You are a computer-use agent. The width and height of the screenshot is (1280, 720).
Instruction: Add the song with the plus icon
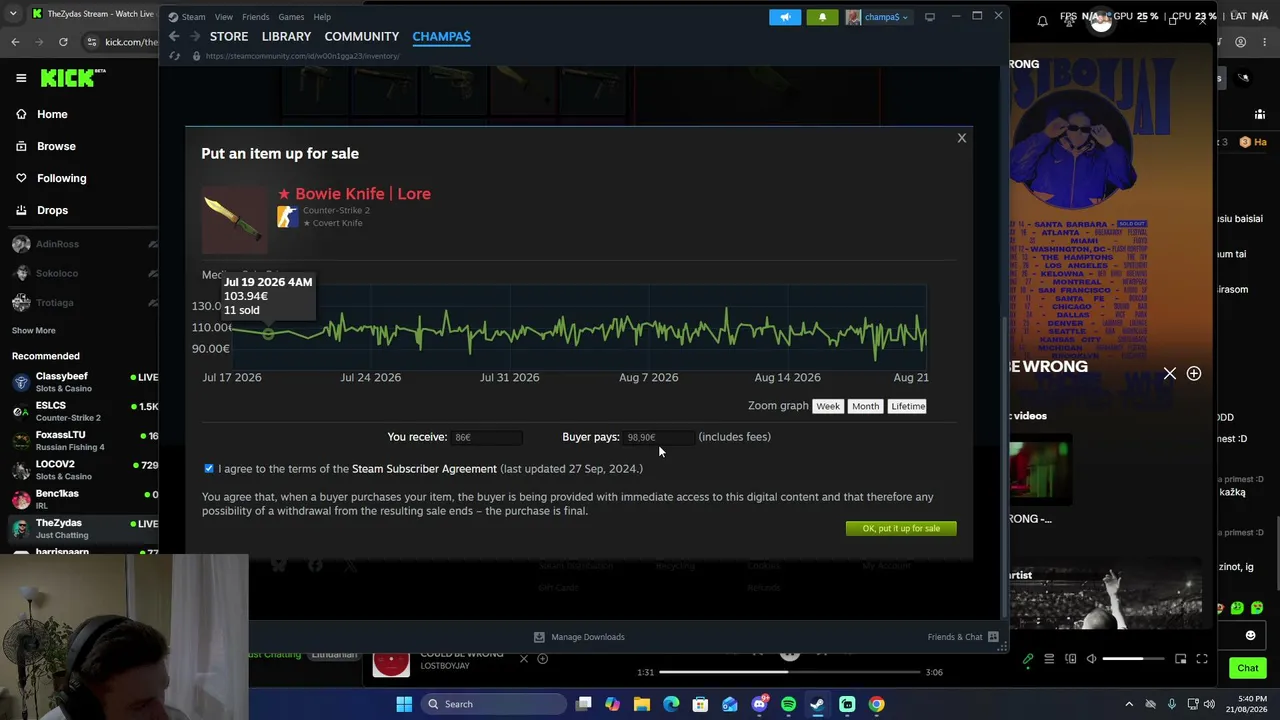[x=1194, y=374]
